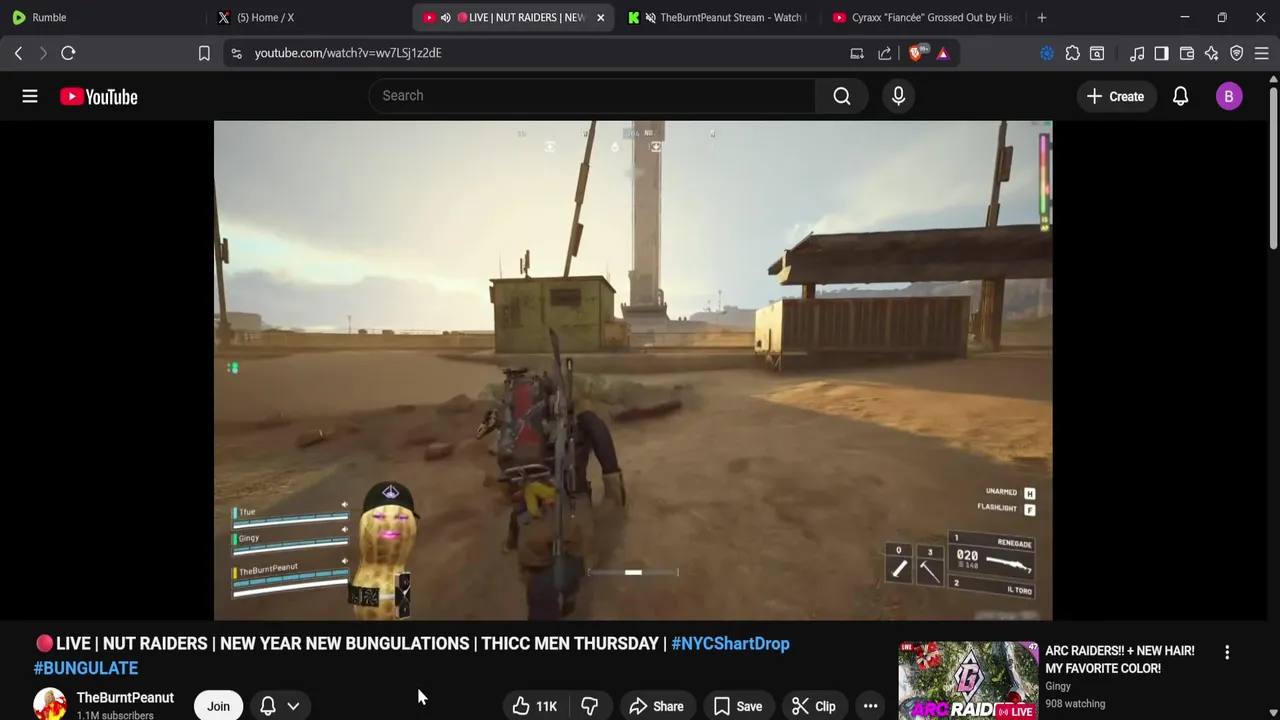This screenshot has height=720, width=1280.
Task: Expand the subscription notification dropdown arrow
Action: pos(293,706)
